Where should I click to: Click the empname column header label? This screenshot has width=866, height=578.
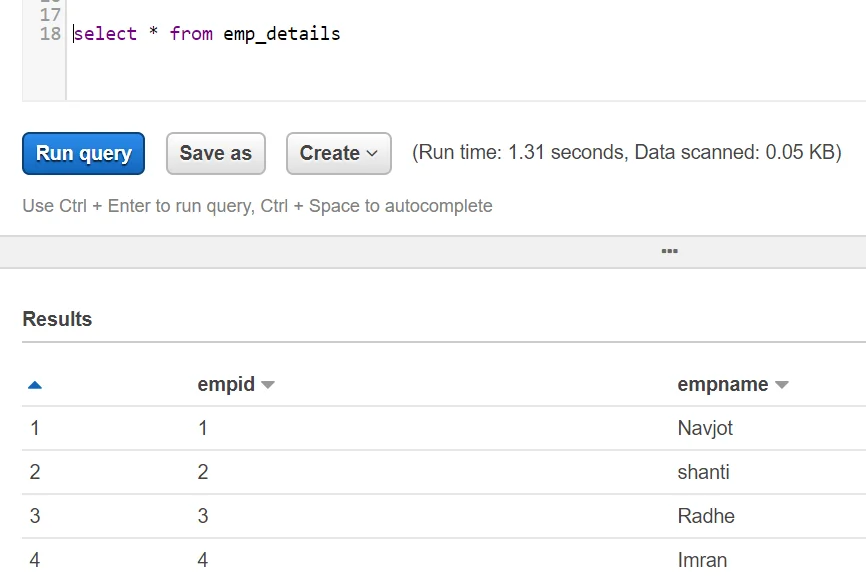tap(722, 385)
